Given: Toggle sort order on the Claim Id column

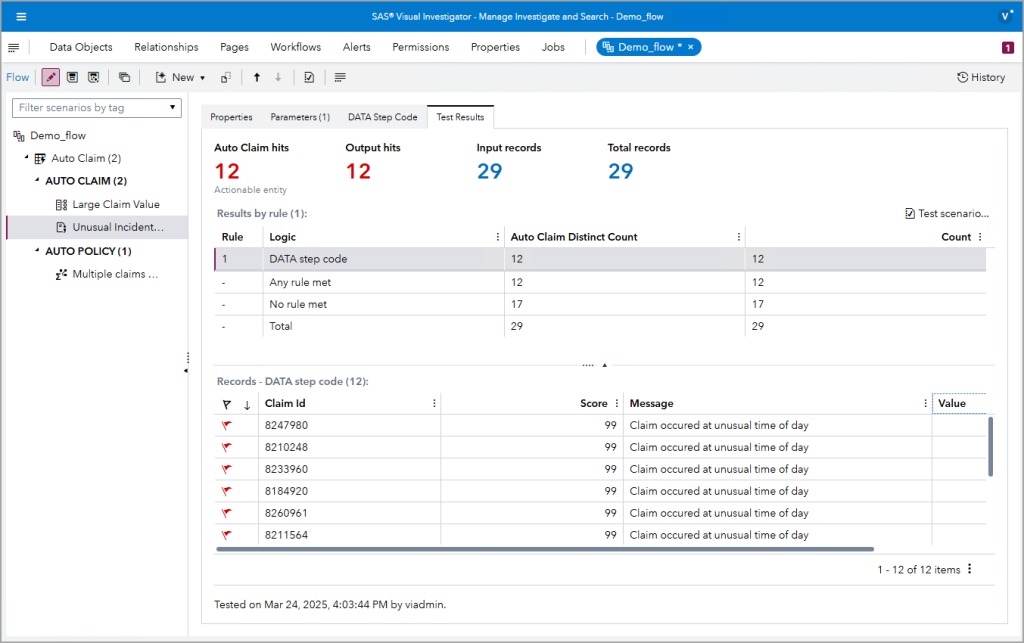Looking at the screenshot, I should tap(245, 403).
